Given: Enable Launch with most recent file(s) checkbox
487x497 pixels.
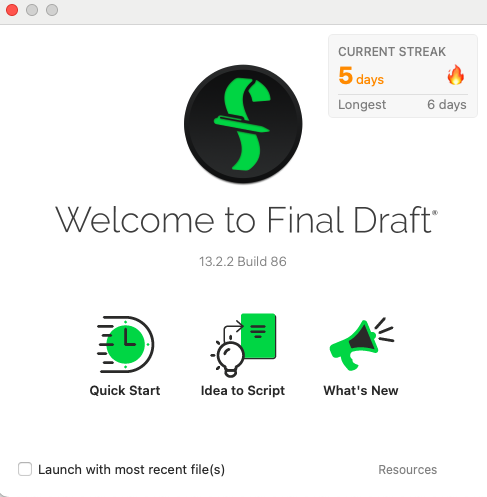Looking at the screenshot, I should [x=25, y=469].
